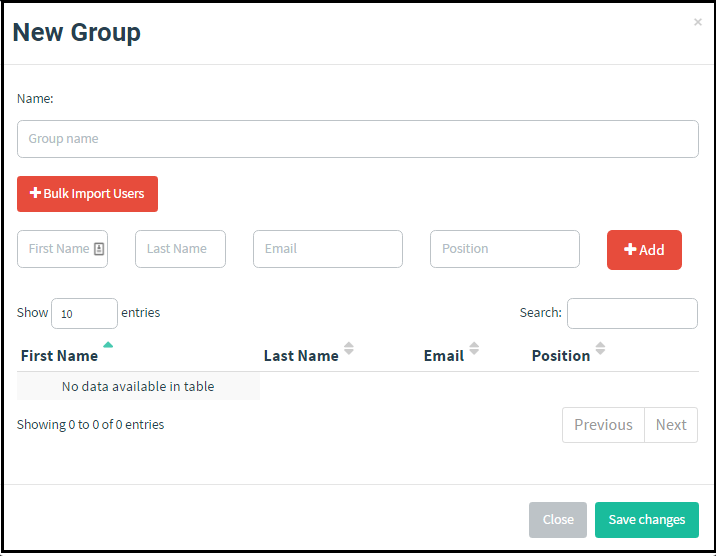Screen dimensions: 716x556
Task: Go to Previous page of entries
Action: click(x=603, y=425)
